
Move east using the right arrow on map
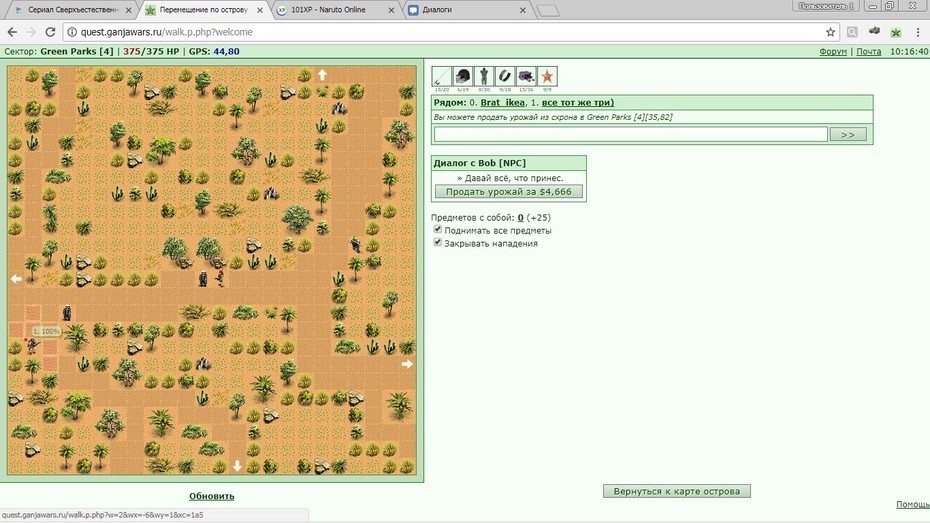pos(407,364)
